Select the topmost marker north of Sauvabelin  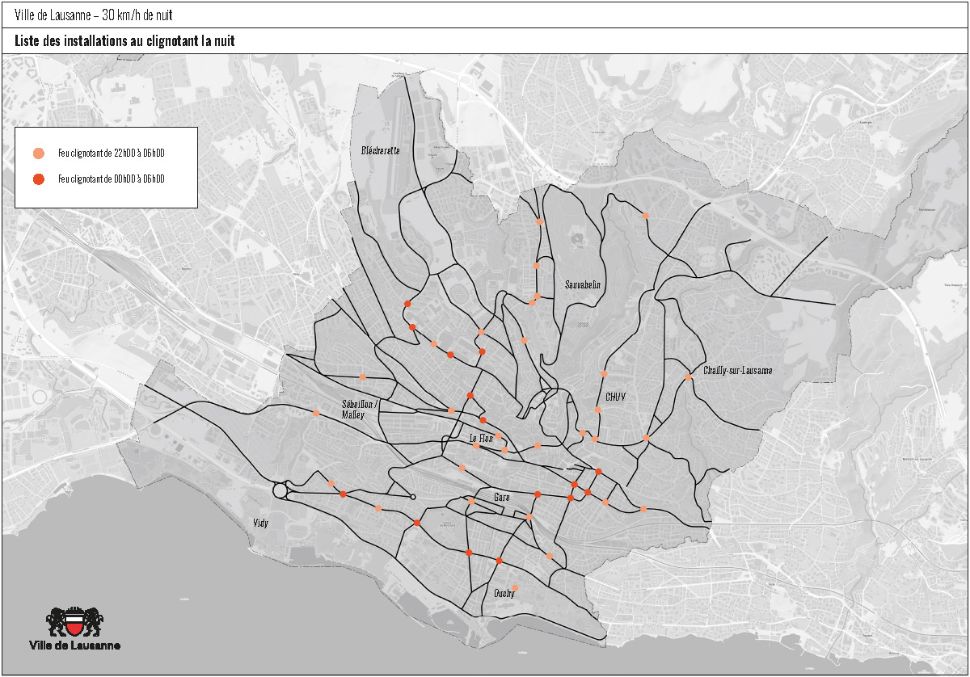point(539,222)
